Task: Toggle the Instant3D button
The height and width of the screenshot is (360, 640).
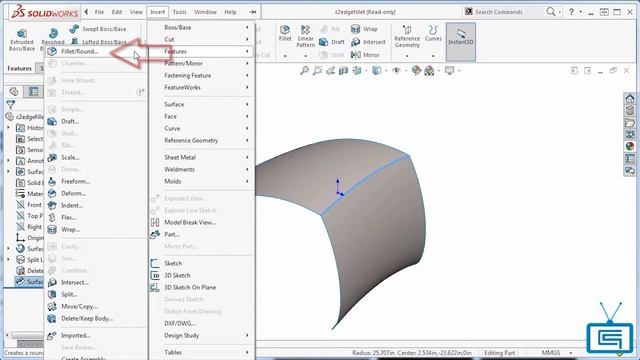Action: click(460, 41)
